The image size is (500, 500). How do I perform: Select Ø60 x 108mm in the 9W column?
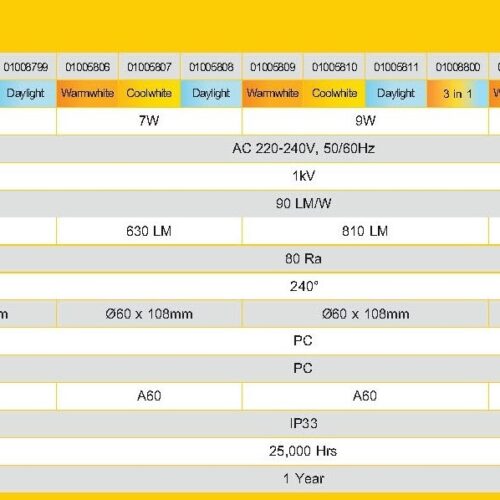pyautogui.click(x=365, y=314)
